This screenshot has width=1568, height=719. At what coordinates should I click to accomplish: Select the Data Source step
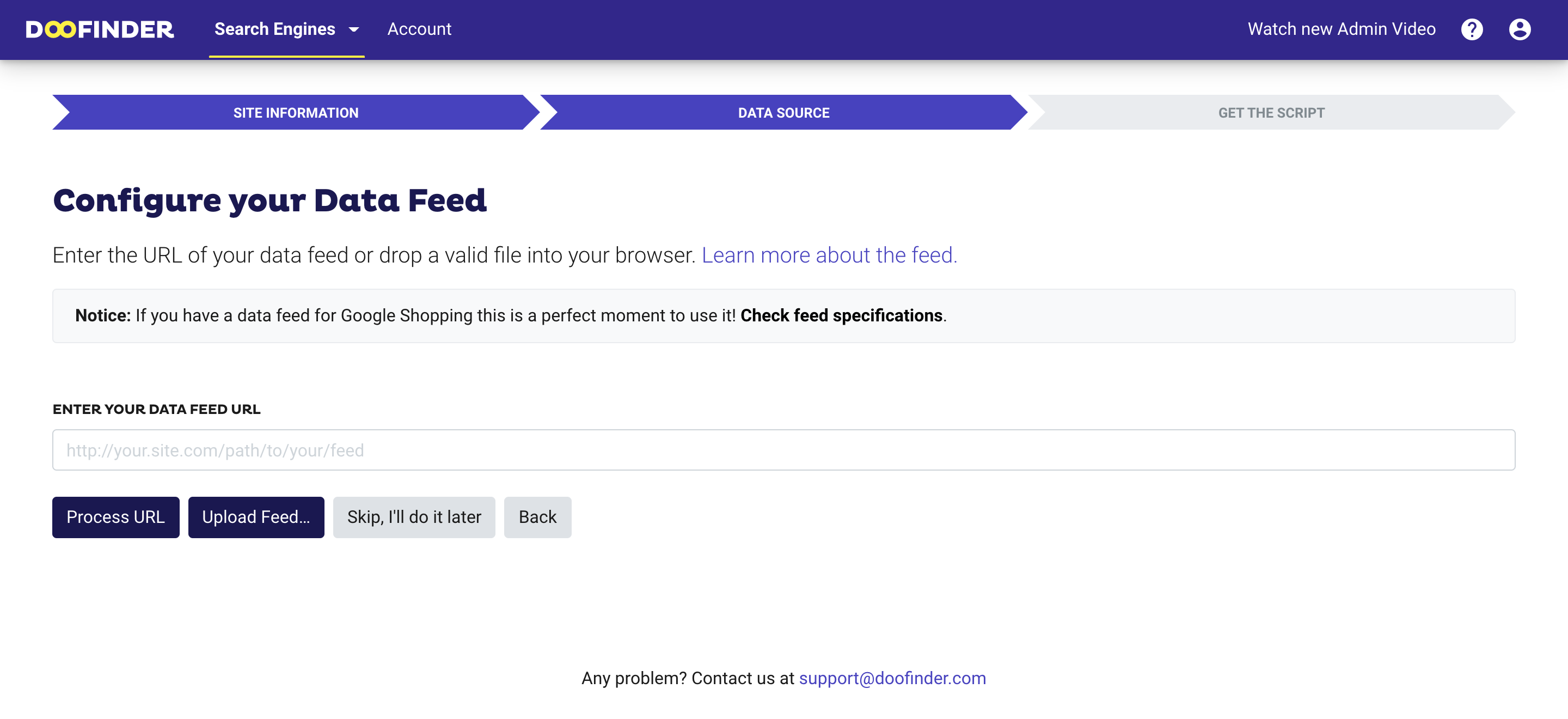[x=783, y=113]
